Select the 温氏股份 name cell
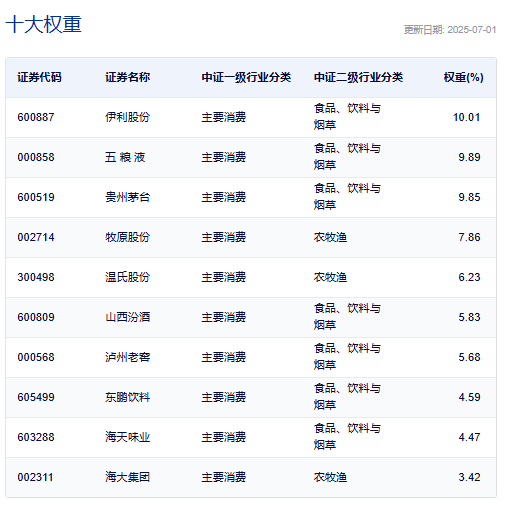511x513 pixels. [x=128, y=277]
